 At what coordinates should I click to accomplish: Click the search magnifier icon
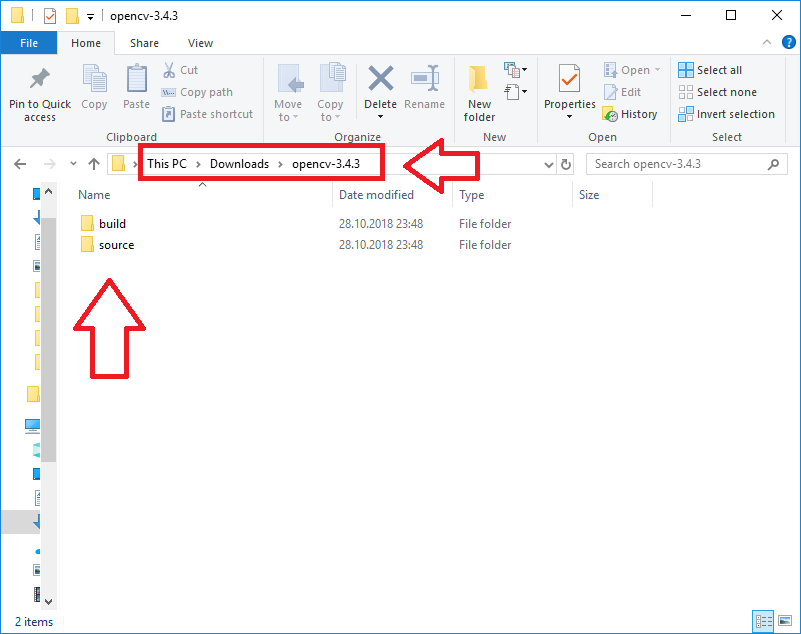[773, 164]
